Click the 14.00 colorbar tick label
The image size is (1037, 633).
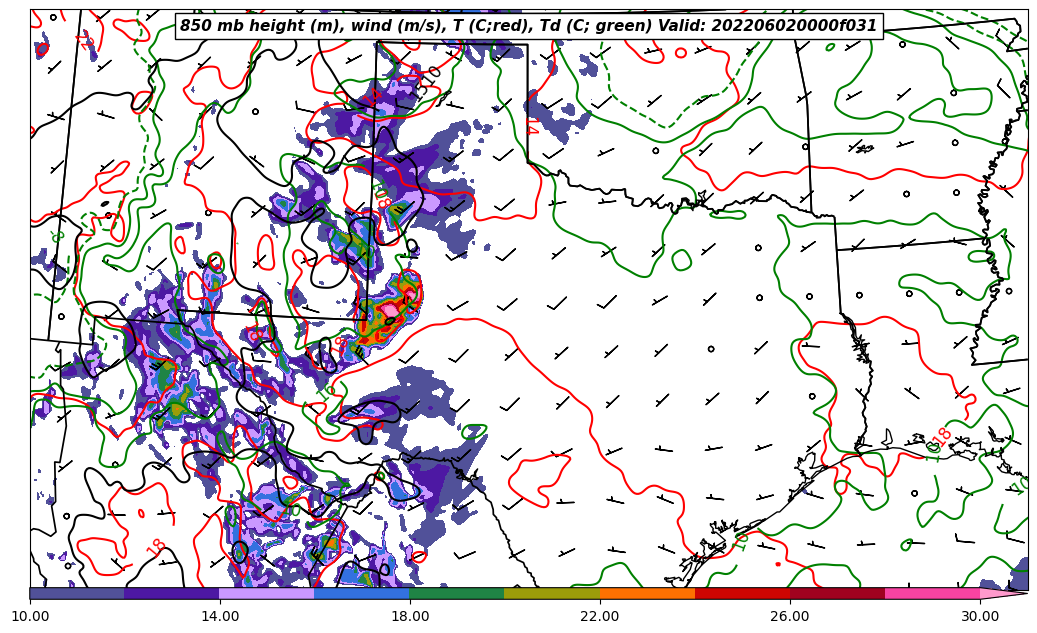coord(220,617)
